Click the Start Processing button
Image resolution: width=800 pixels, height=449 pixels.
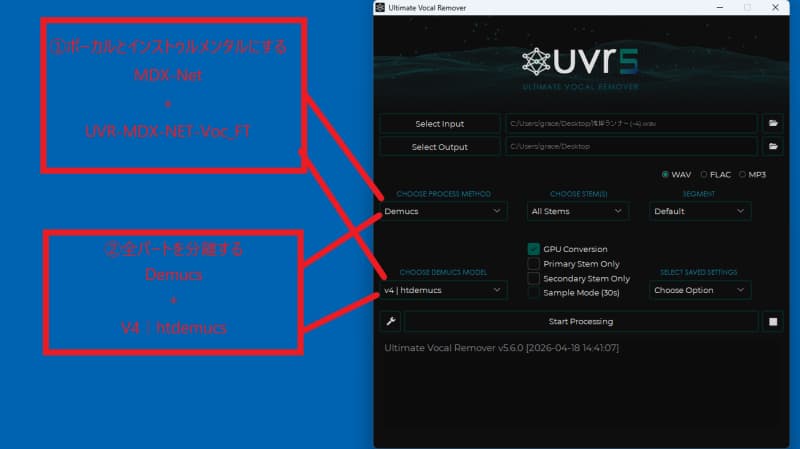[x=581, y=321]
